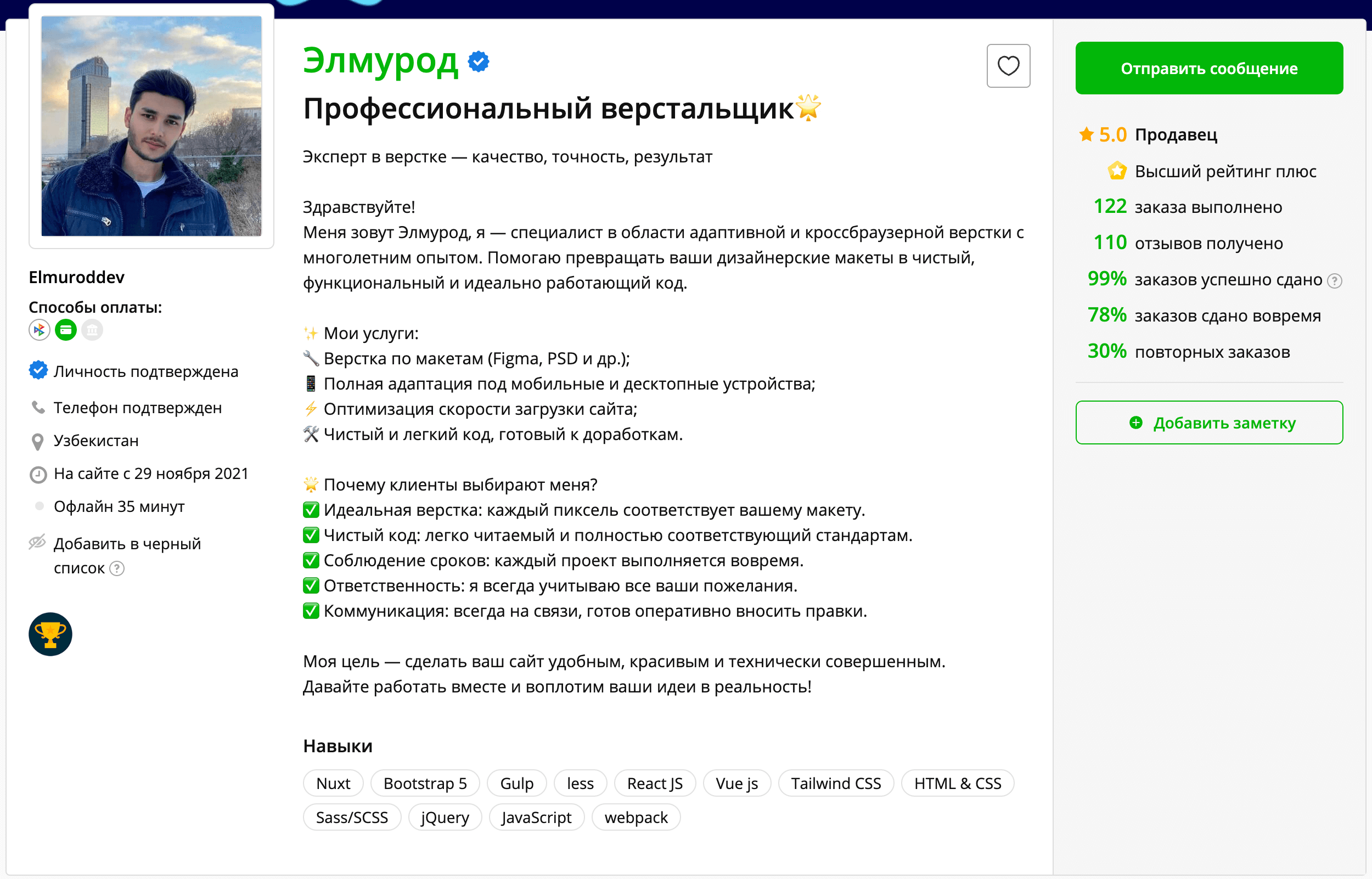Image resolution: width=1372 pixels, height=879 pixels.
Task: Click the crossed-eye blacklist icon
Action: (38, 542)
